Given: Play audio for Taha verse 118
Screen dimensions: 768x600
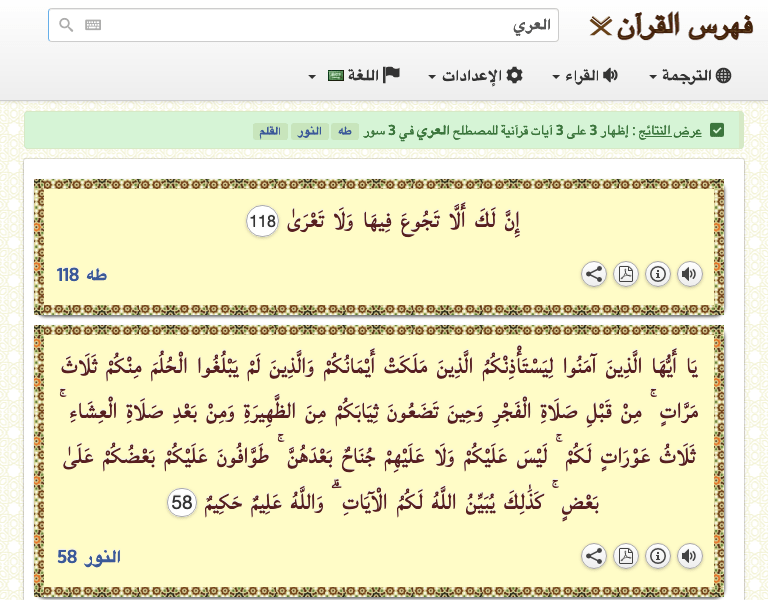Looking at the screenshot, I should (x=689, y=275).
